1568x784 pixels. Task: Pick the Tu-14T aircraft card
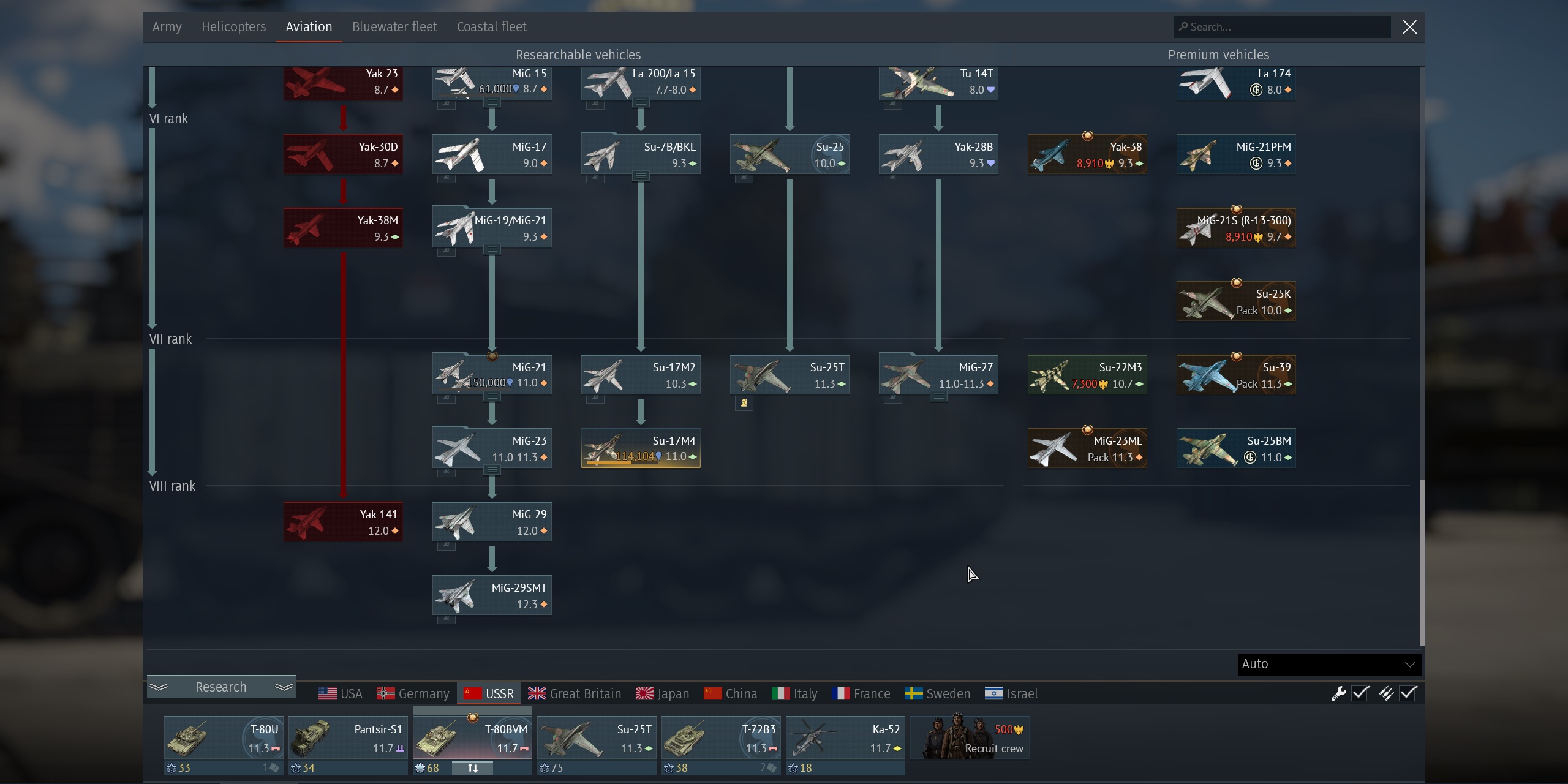[938, 83]
